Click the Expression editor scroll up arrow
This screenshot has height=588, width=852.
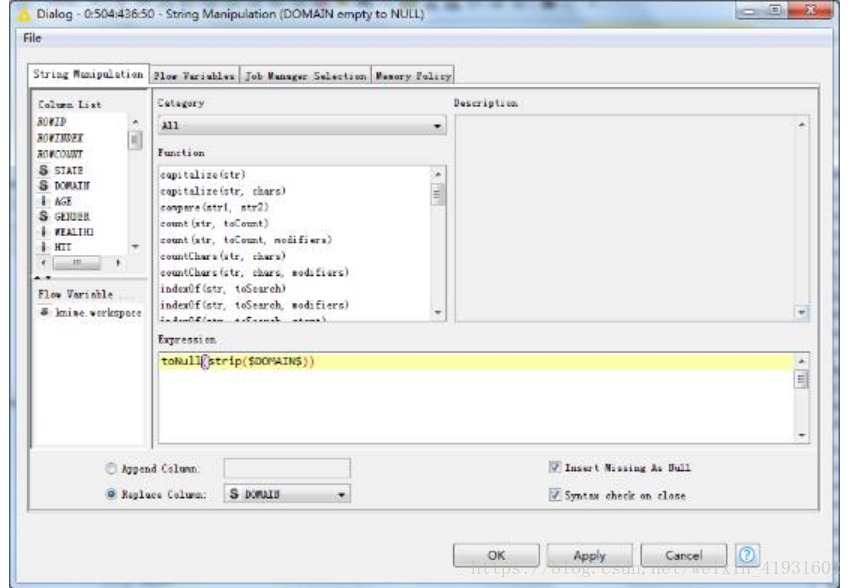click(801, 361)
